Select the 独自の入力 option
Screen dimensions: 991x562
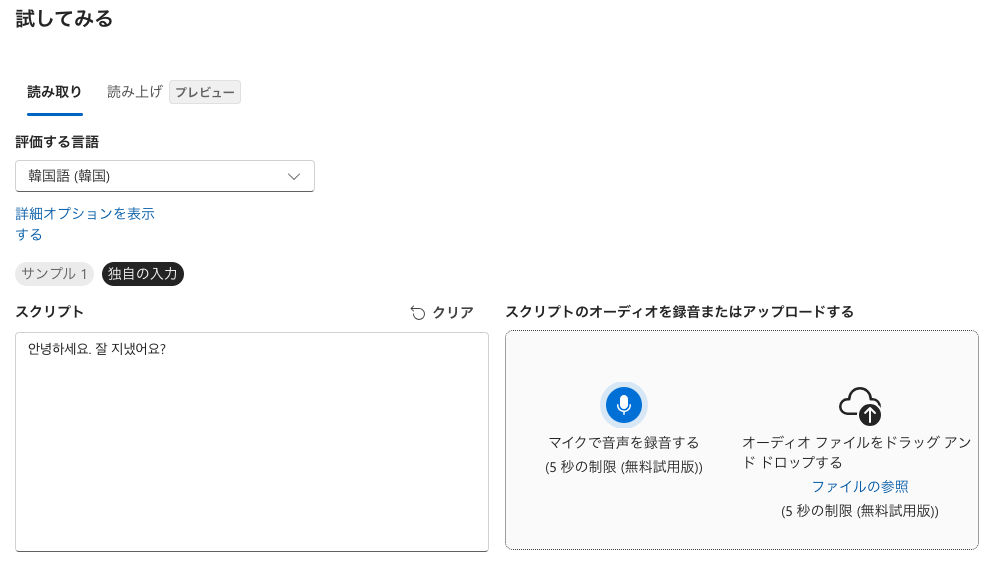[x=143, y=274]
